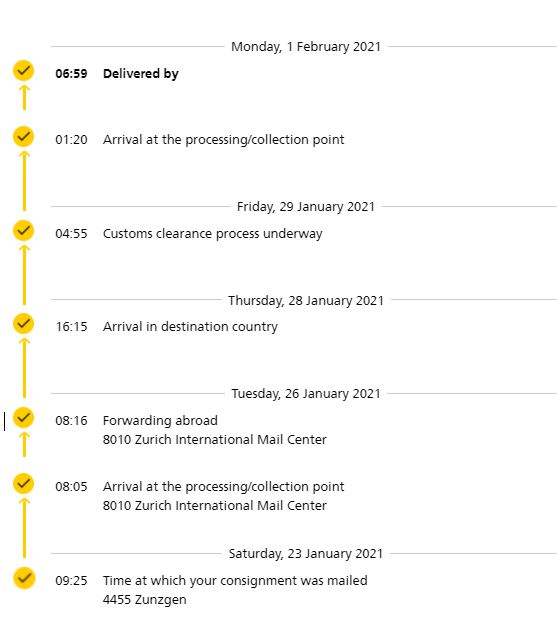Click the checkmark icon beside Delivered by
This screenshot has width=557, height=628.
(24, 71)
